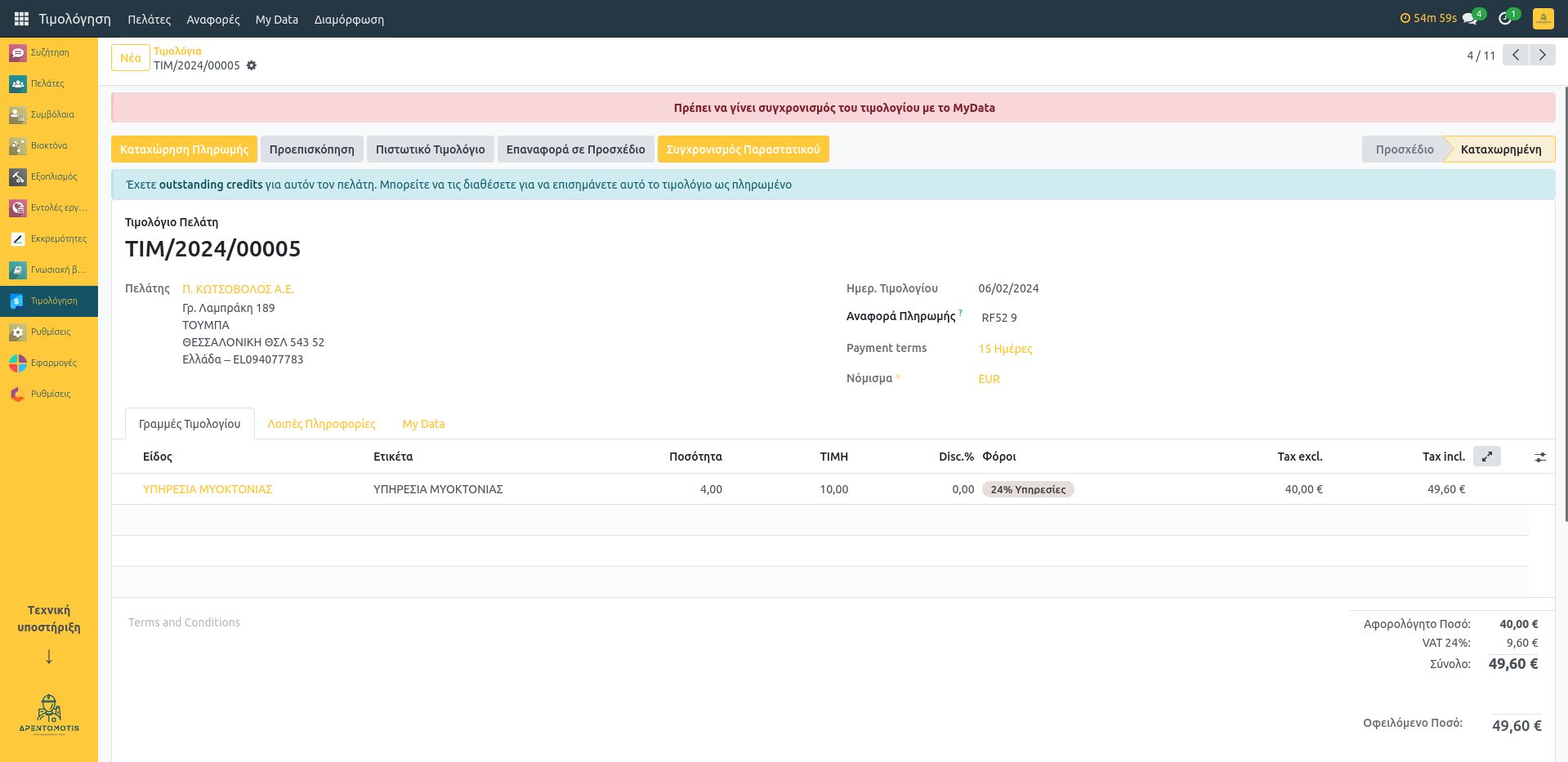Select Καταχωρημένη status stage
Screen dimensions: 1568x762
1501,149
